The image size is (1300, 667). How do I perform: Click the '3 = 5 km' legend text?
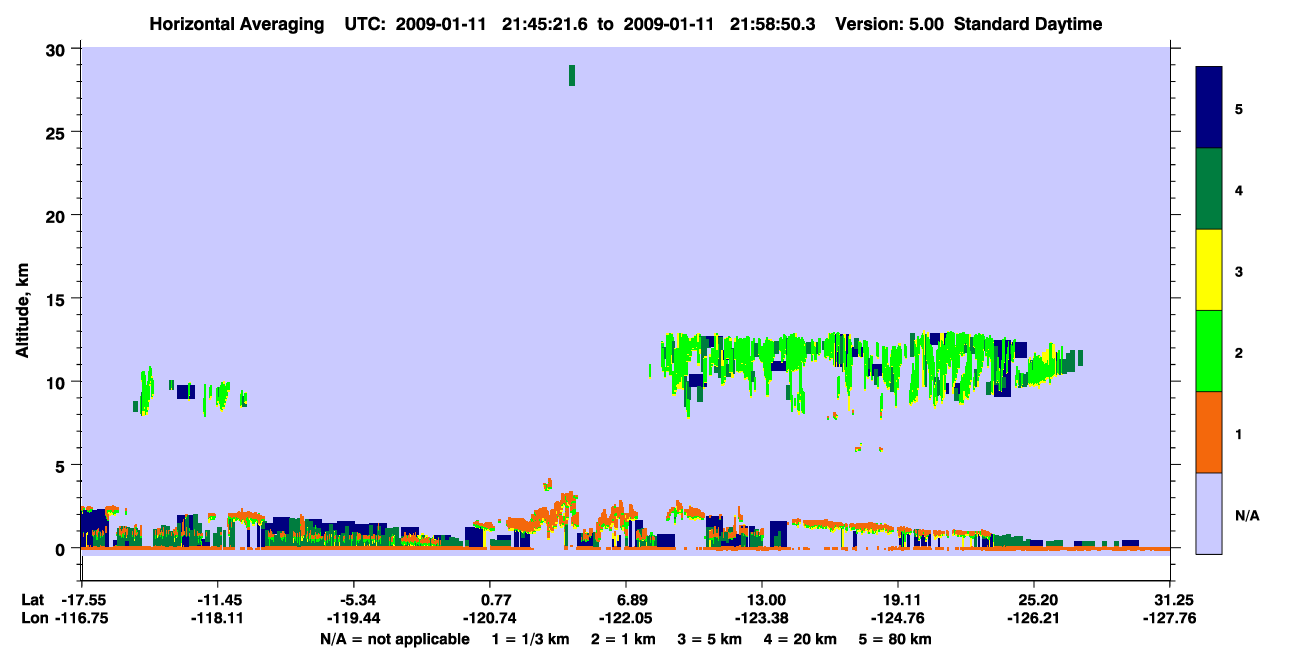pyautogui.click(x=709, y=639)
